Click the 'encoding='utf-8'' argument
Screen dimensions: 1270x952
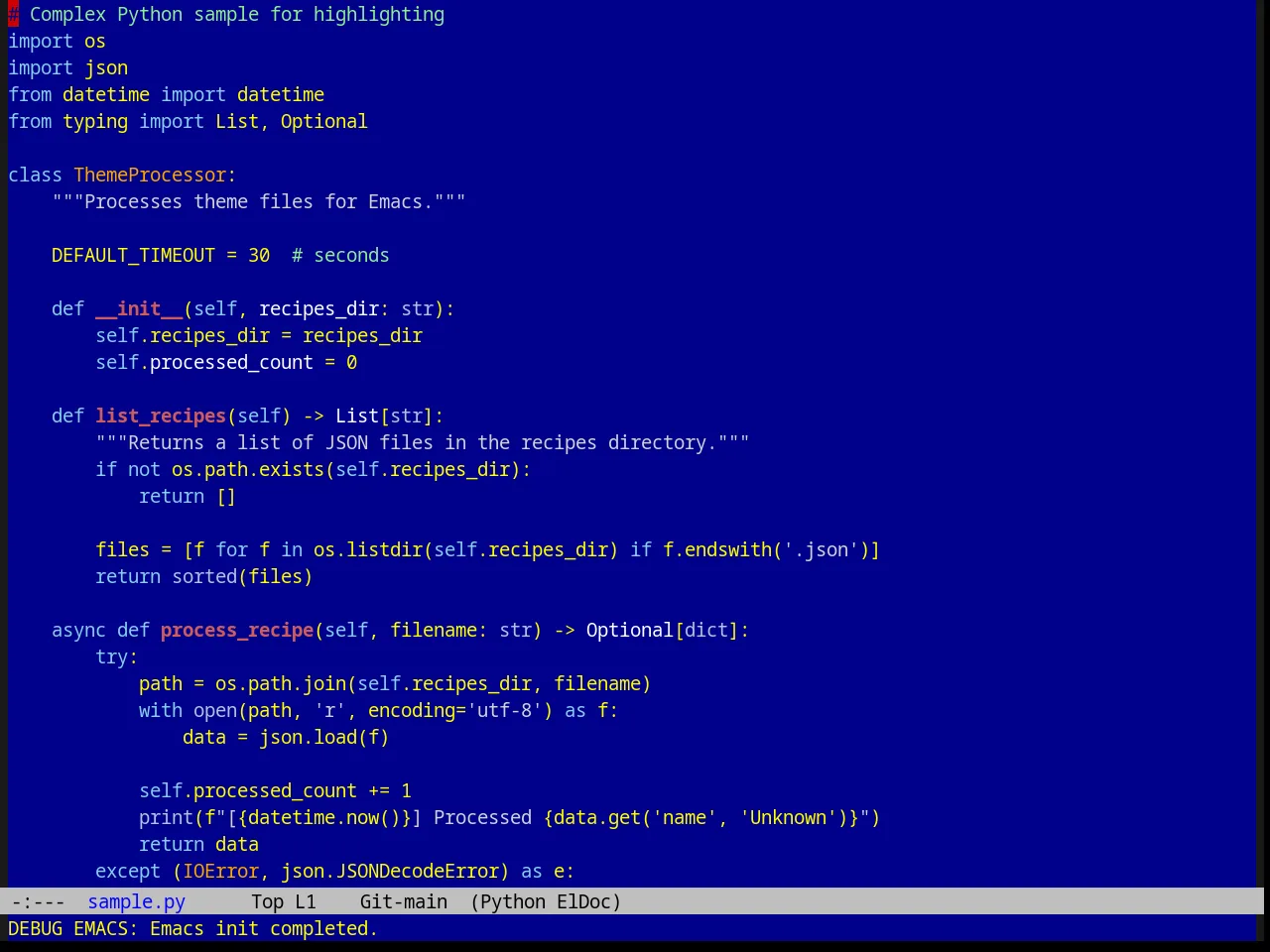click(x=455, y=710)
